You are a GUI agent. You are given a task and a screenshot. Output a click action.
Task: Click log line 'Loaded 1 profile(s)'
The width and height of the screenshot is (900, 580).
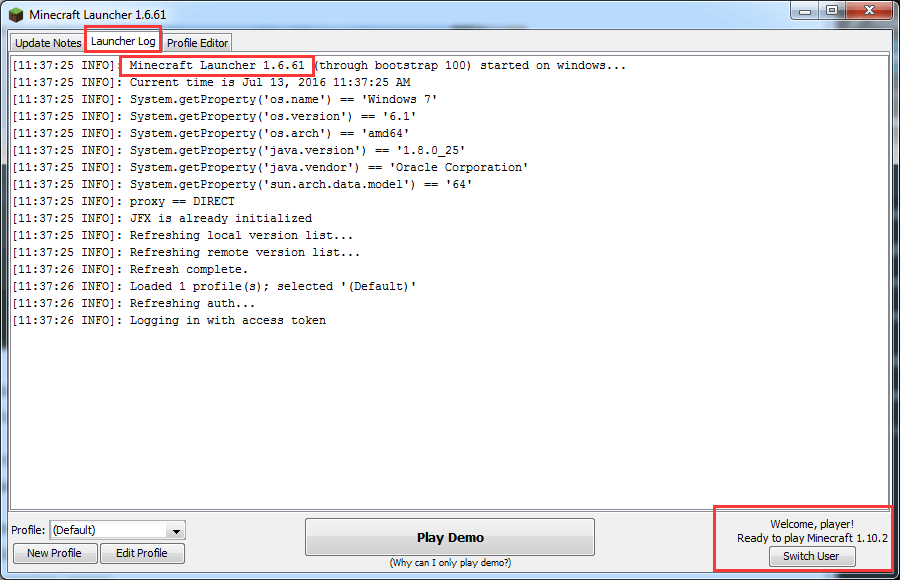click(x=215, y=287)
